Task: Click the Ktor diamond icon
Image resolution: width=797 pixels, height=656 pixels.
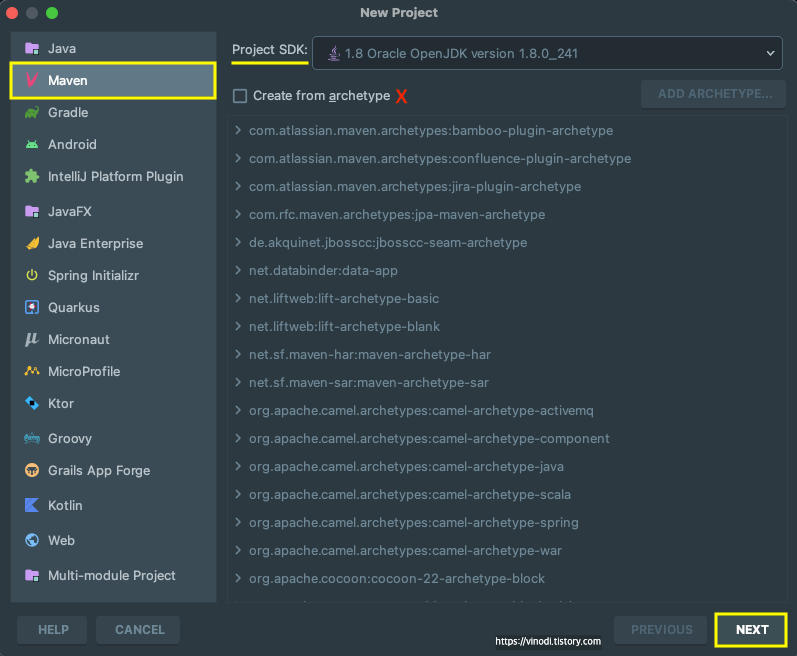Action: [x=32, y=403]
